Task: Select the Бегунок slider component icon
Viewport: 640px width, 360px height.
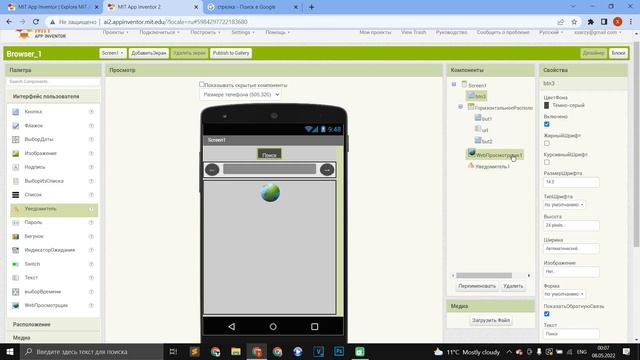Action: 16,236
